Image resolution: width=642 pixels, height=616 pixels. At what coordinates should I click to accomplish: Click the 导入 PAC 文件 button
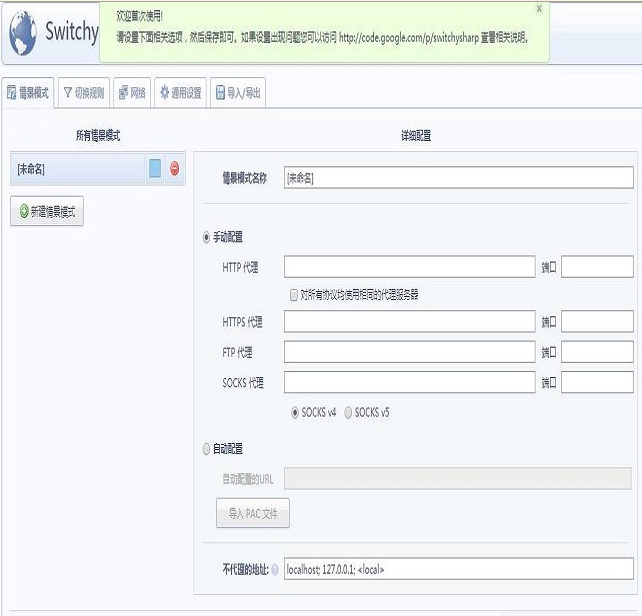click(253, 513)
